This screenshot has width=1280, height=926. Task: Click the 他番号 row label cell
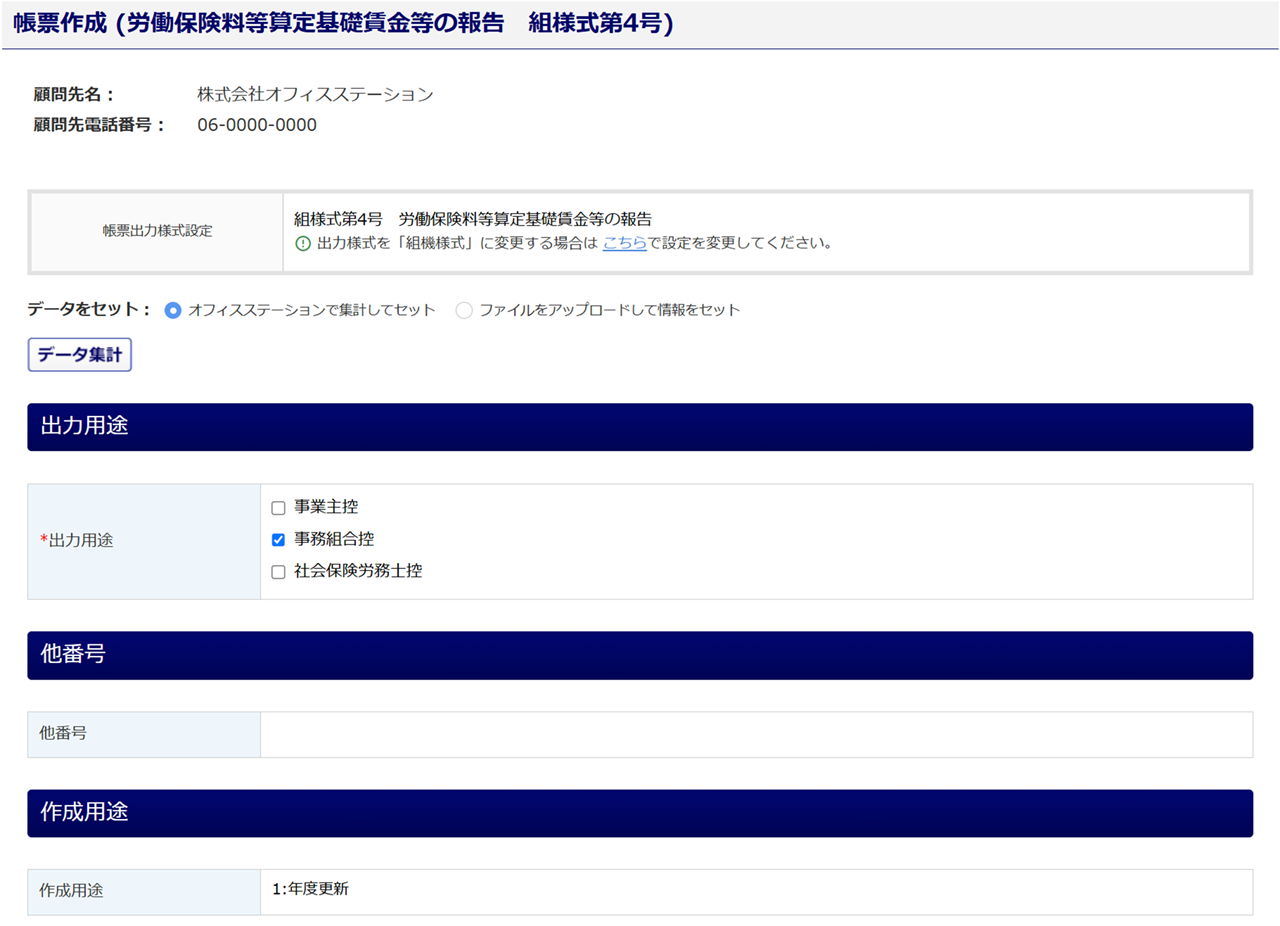coord(144,735)
